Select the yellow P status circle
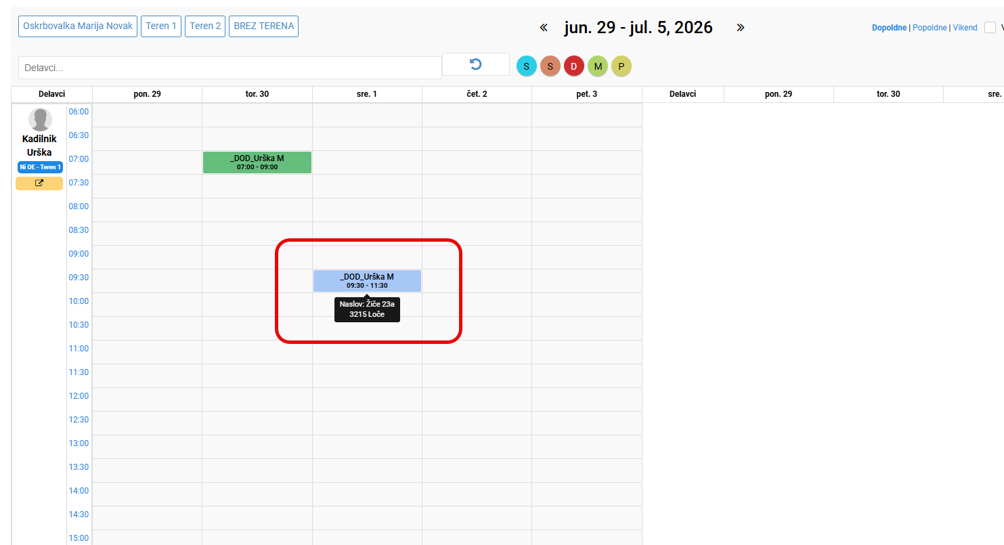1004x545 pixels. [621, 66]
